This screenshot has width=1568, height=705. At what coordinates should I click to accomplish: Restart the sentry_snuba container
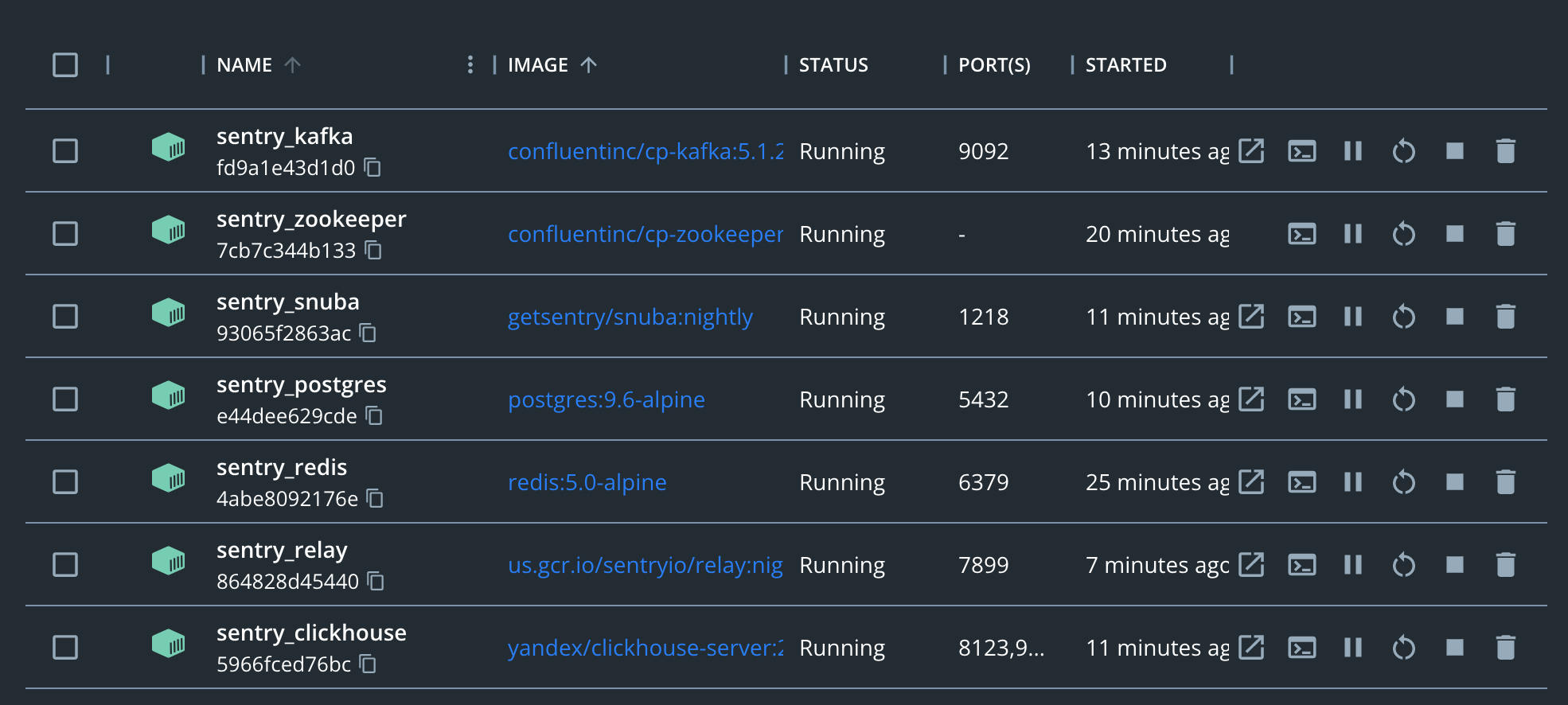click(x=1404, y=316)
